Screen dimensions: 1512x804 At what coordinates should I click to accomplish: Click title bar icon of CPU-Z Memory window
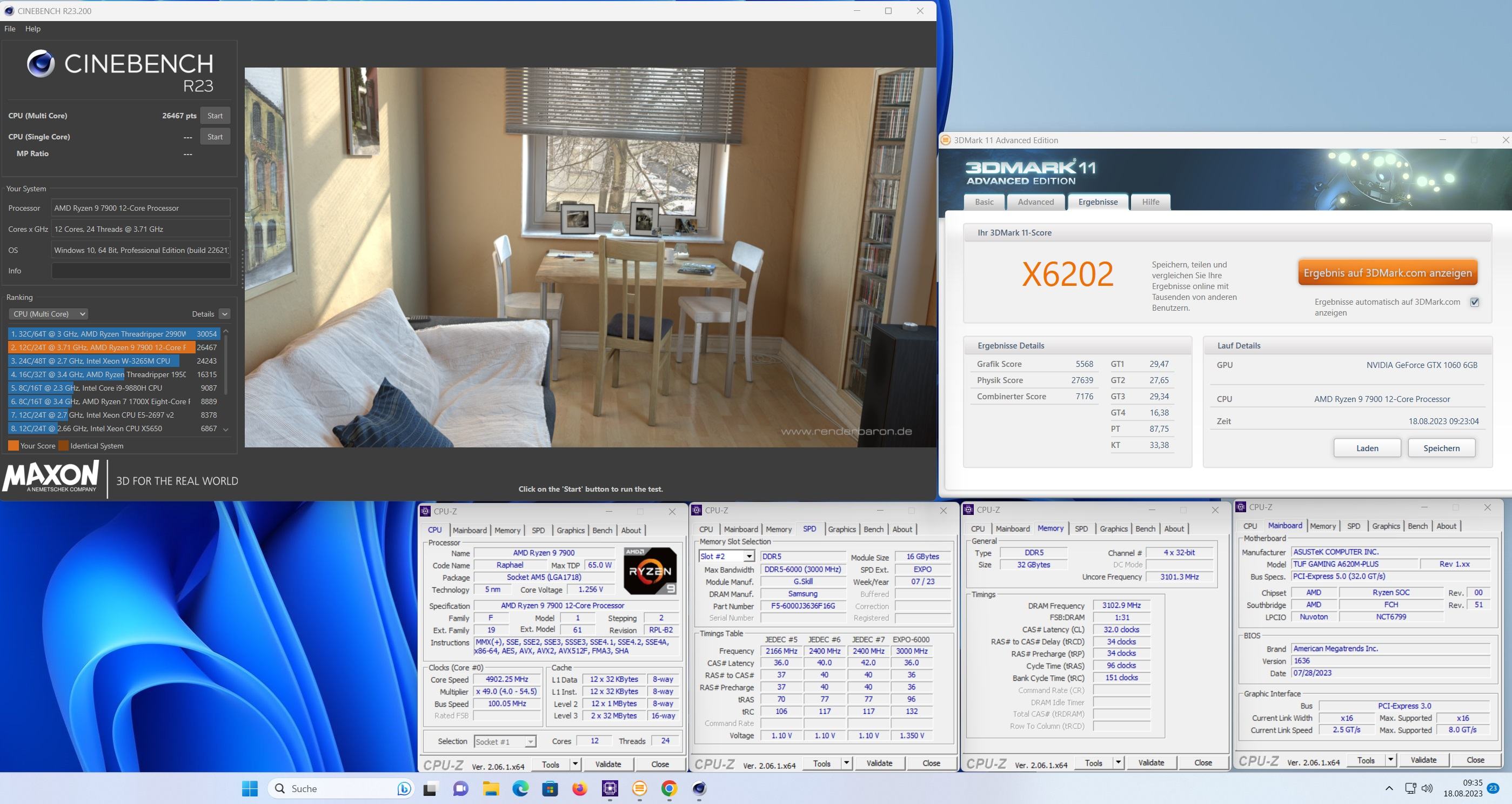(968, 510)
